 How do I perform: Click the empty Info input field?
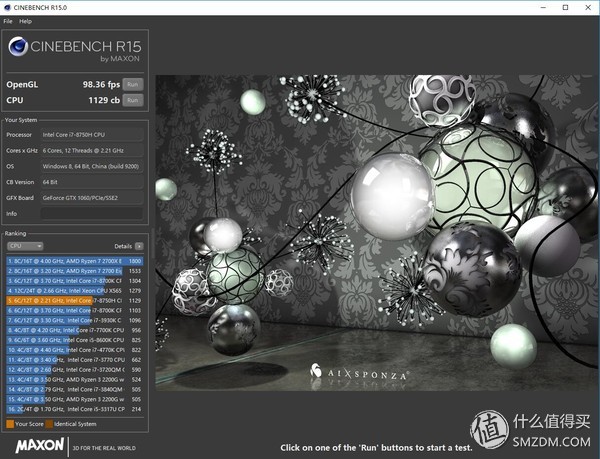pyautogui.click(x=92, y=213)
